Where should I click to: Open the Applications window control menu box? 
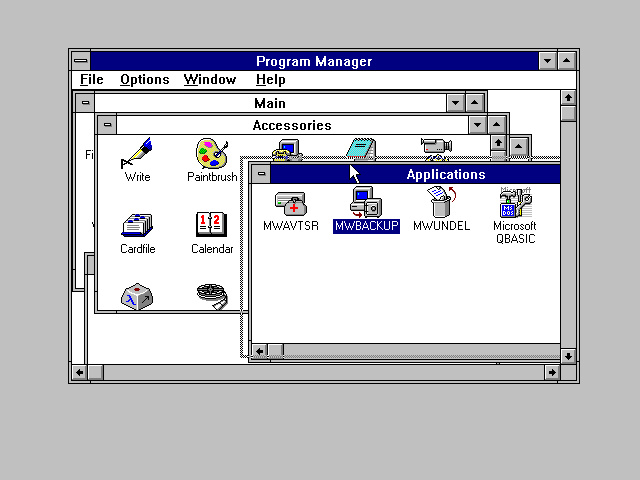(261, 174)
